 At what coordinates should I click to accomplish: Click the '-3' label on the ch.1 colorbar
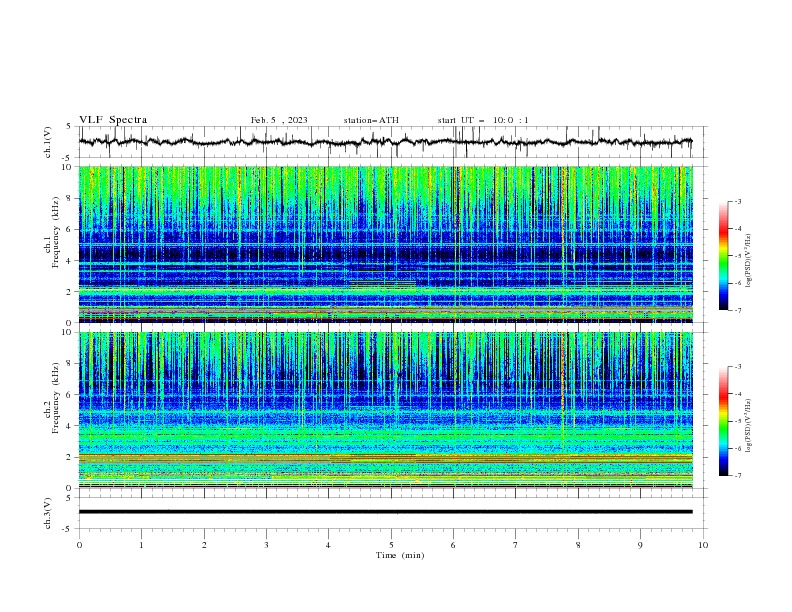click(x=737, y=201)
